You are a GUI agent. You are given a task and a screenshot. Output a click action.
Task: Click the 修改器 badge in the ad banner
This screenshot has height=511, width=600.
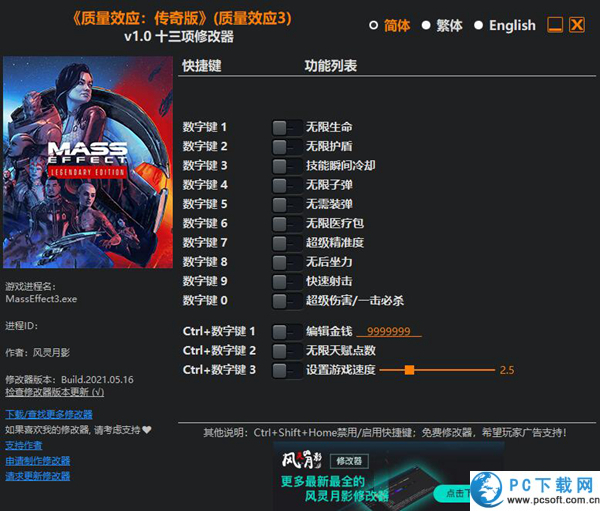click(349, 461)
